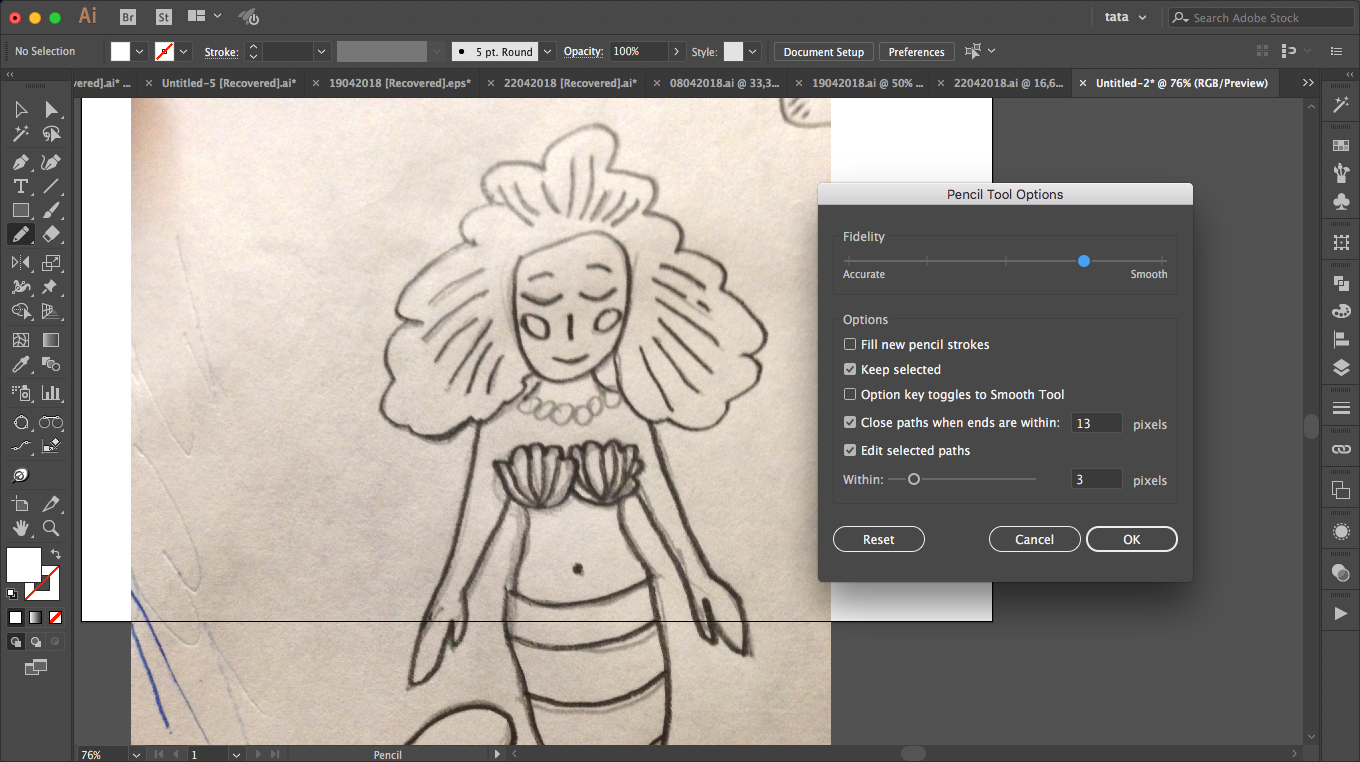
Task: Open the Align panel icon
Action: [x=1341, y=340]
